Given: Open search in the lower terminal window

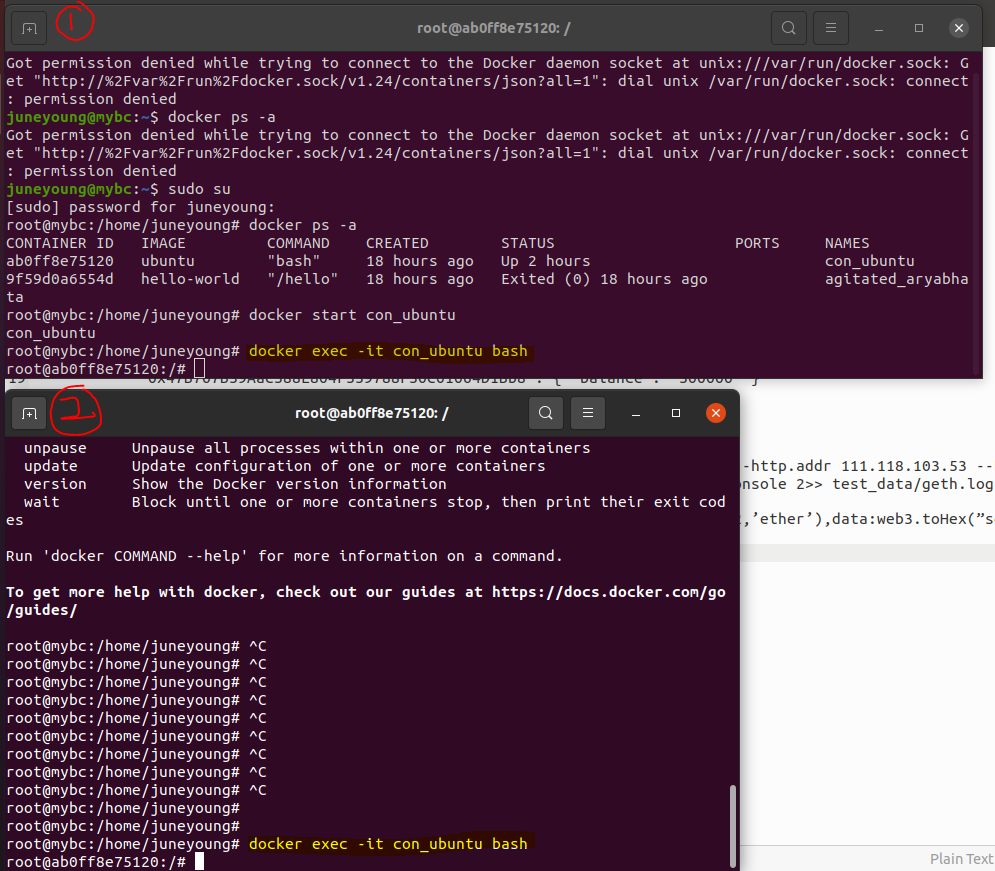Looking at the screenshot, I should point(546,413).
